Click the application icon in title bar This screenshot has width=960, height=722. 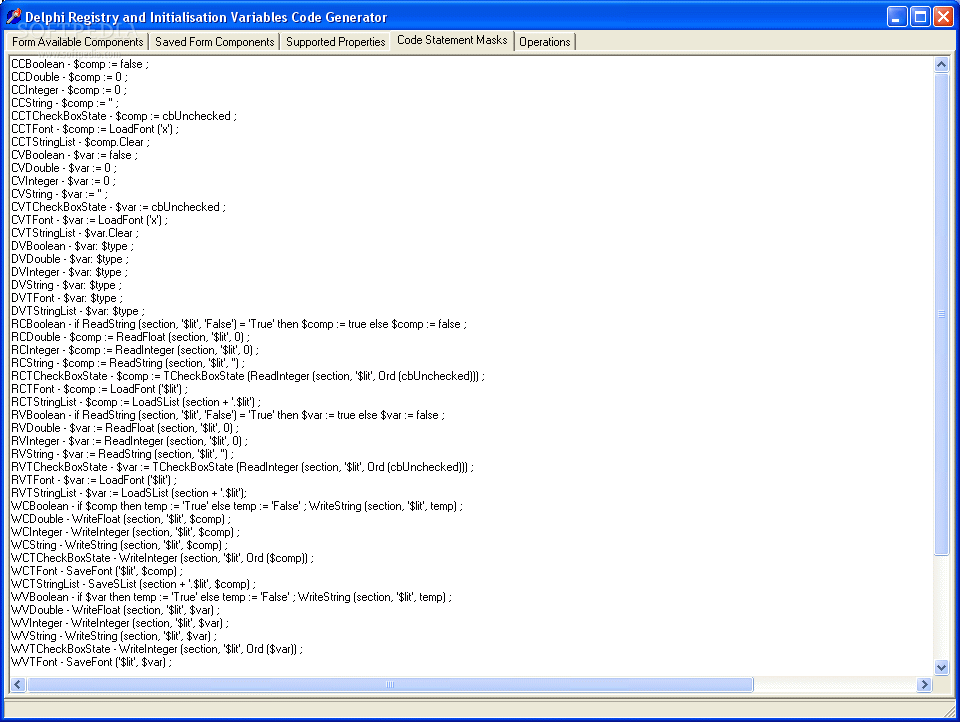pos(14,17)
